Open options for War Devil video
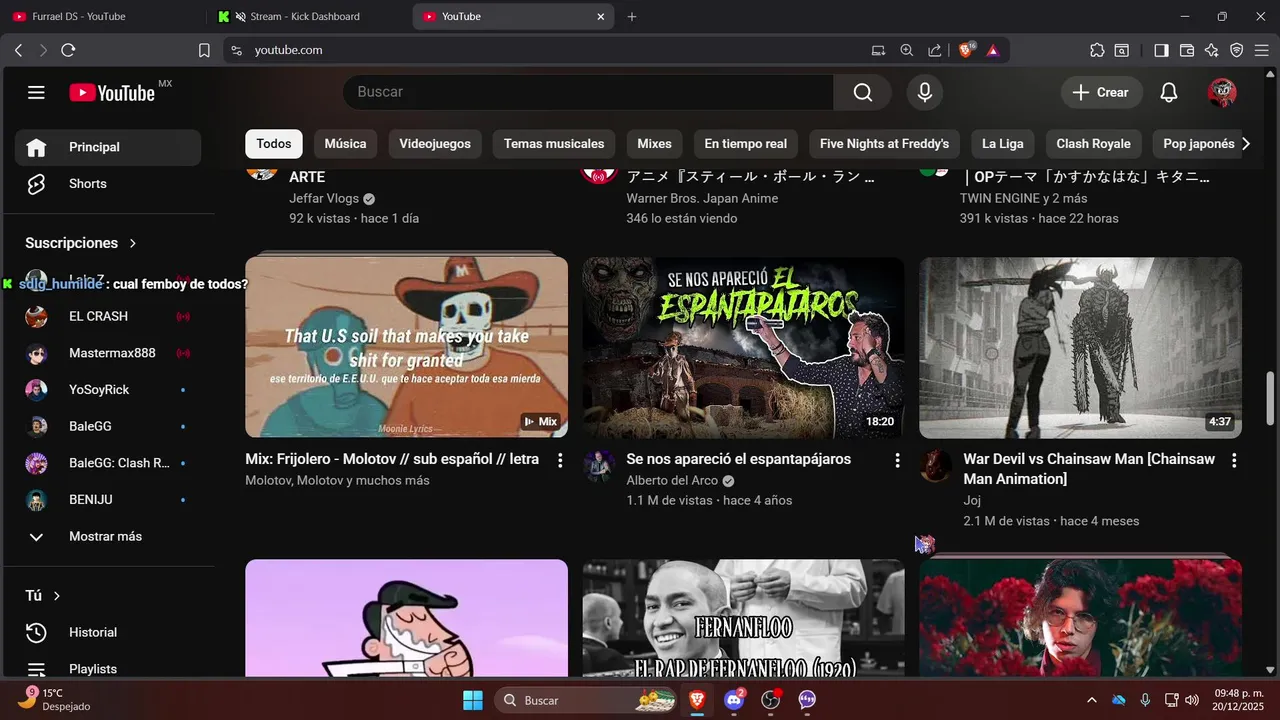 tap(1234, 460)
